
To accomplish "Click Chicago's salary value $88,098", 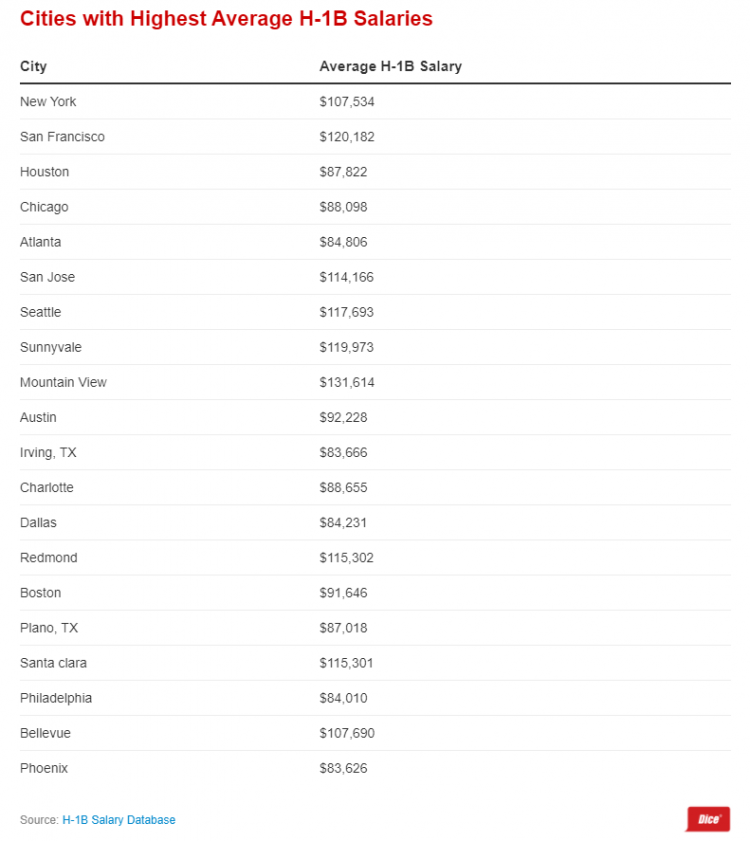I will point(343,207).
